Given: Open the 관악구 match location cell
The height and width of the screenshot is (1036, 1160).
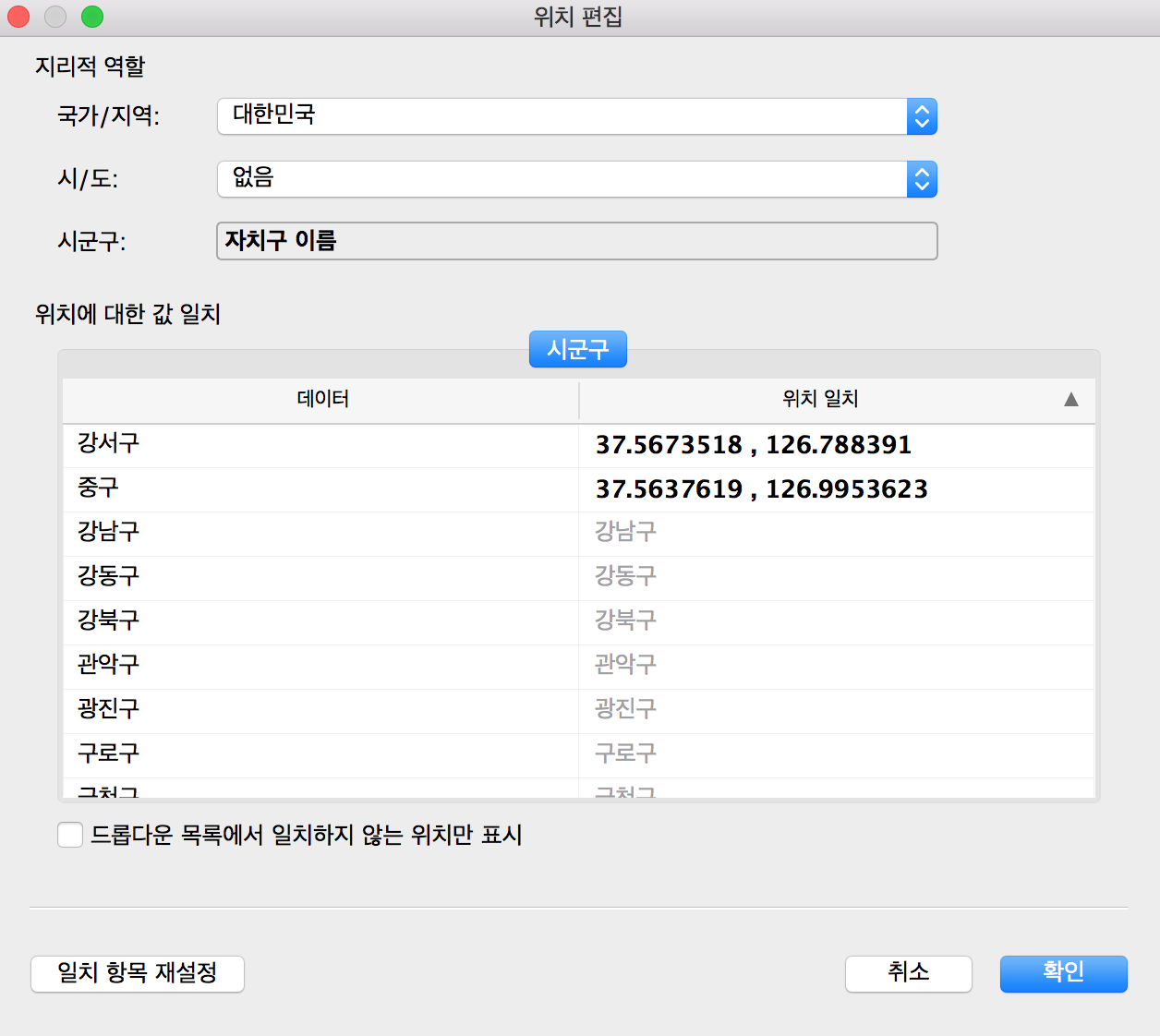Looking at the screenshot, I should tap(837, 667).
